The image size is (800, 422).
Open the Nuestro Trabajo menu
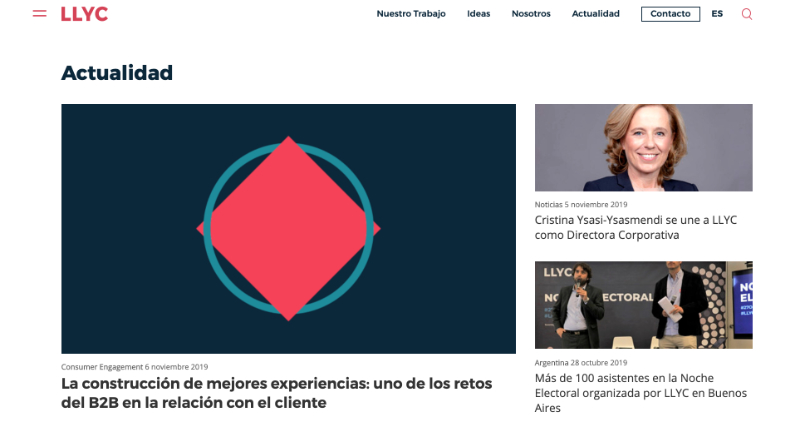click(x=411, y=14)
